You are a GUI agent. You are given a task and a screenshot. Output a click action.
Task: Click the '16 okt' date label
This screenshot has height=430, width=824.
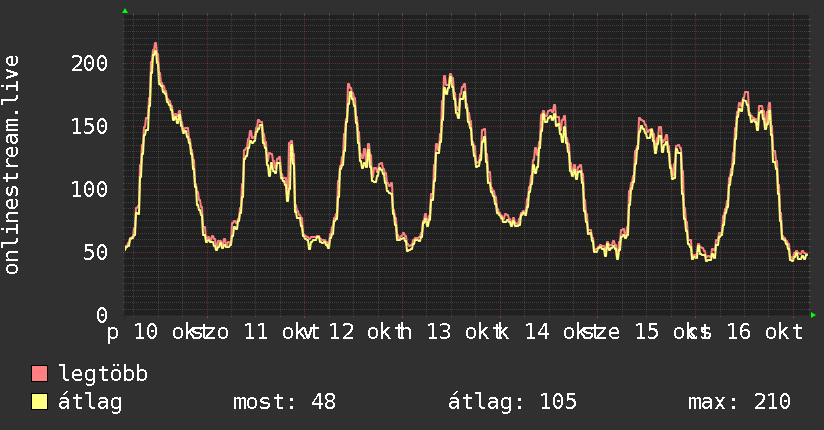pyautogui.click(x=765, y=332)
